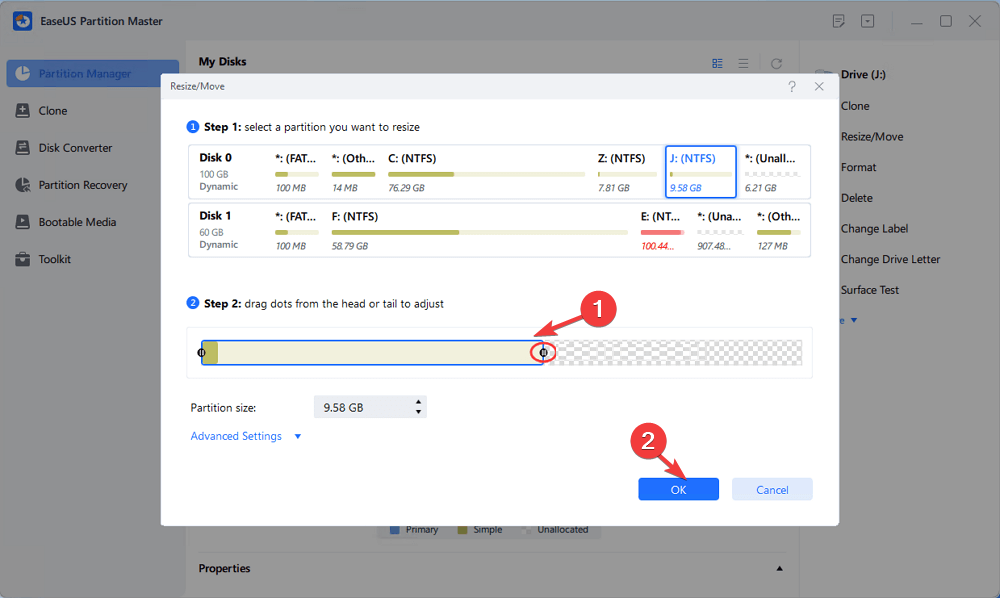Choose Change Drive Letter option

(x=890, y=259)
